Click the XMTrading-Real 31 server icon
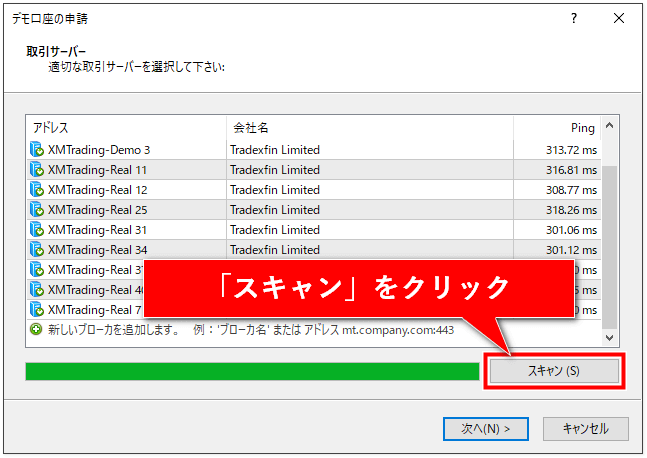The width and height of the screenshot is (647, 458). coord(37,229)
